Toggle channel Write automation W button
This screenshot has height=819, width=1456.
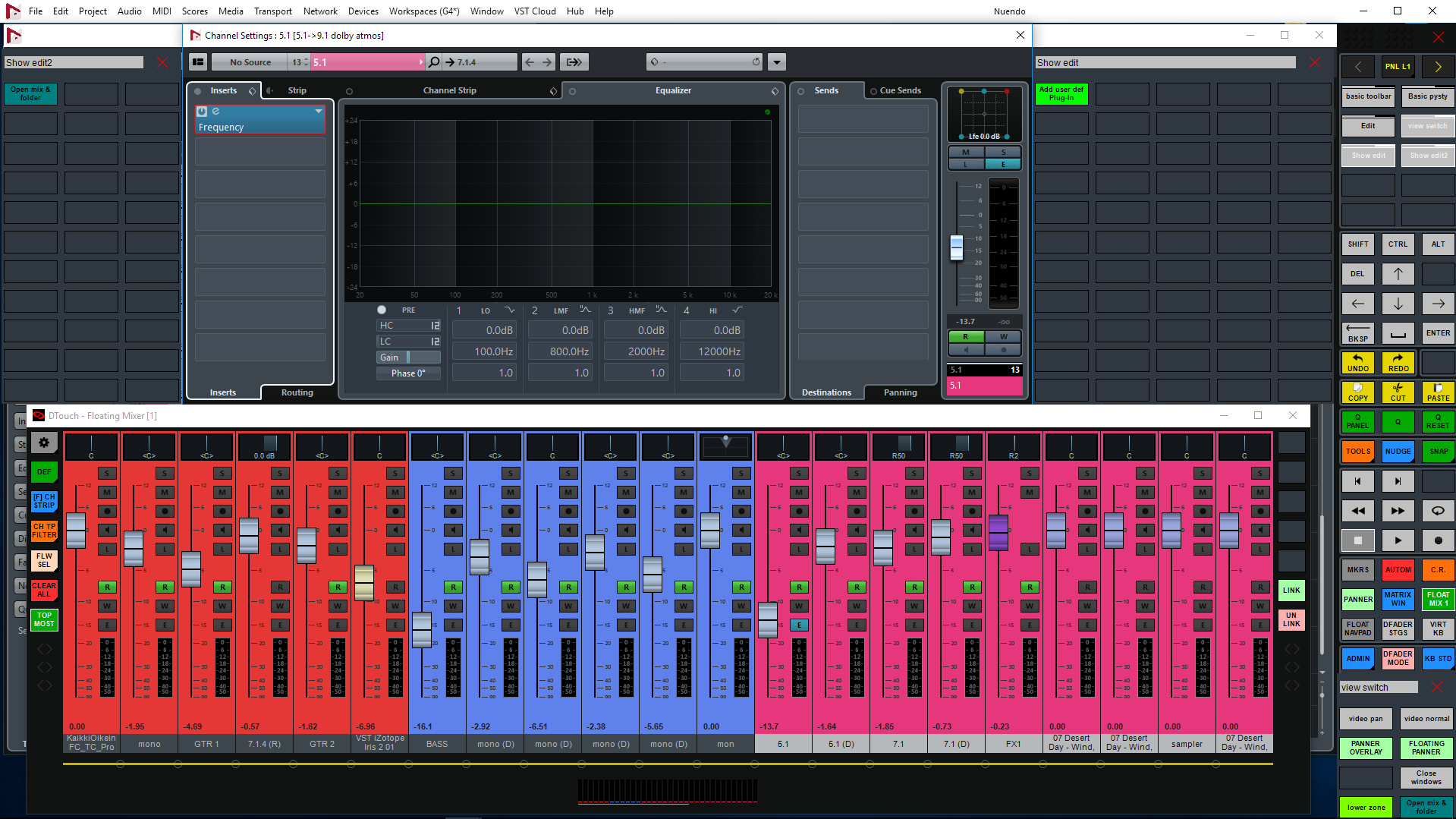pos(1003,337)
